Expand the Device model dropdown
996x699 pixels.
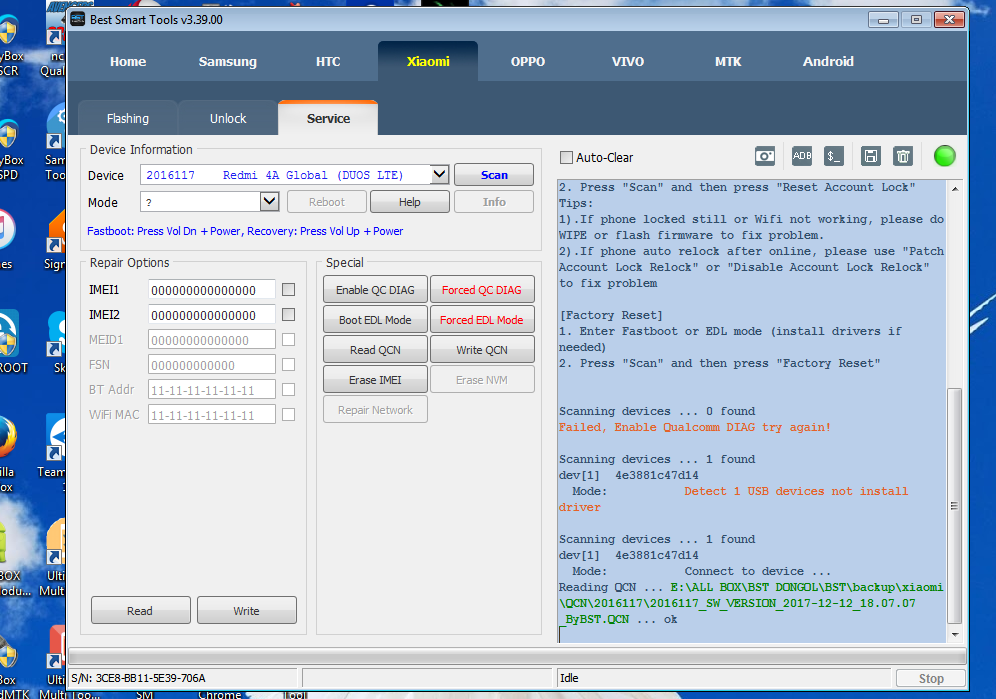click(x=440, y=174)
